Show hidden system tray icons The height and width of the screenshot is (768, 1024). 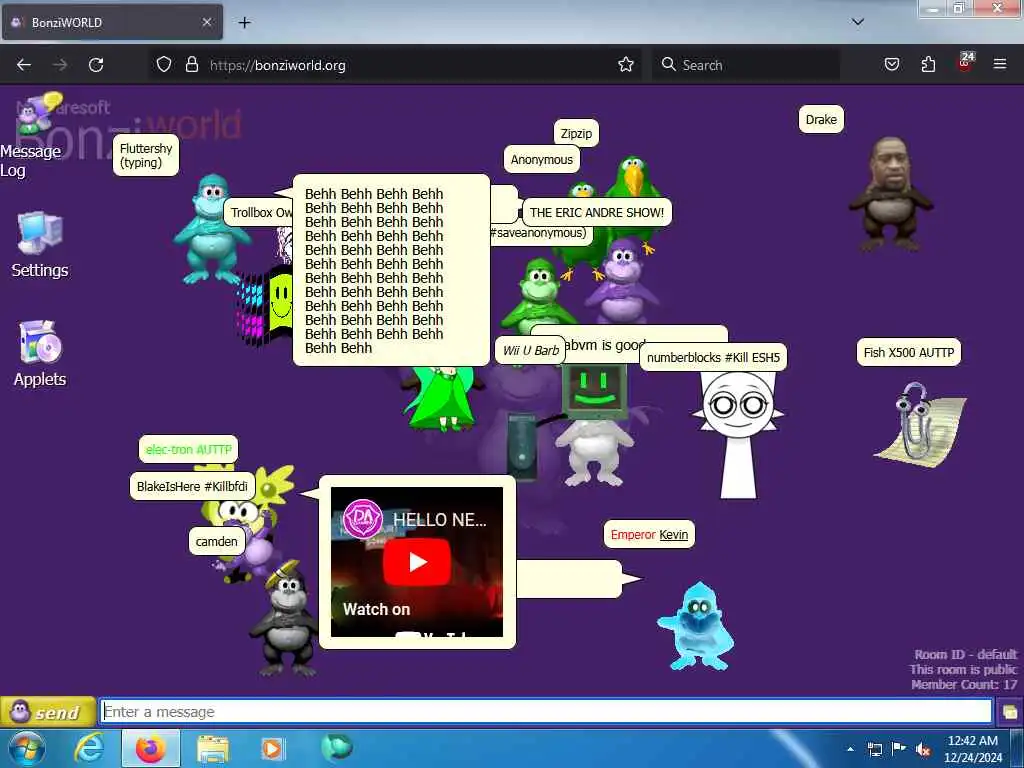click(x=851, y=749)
